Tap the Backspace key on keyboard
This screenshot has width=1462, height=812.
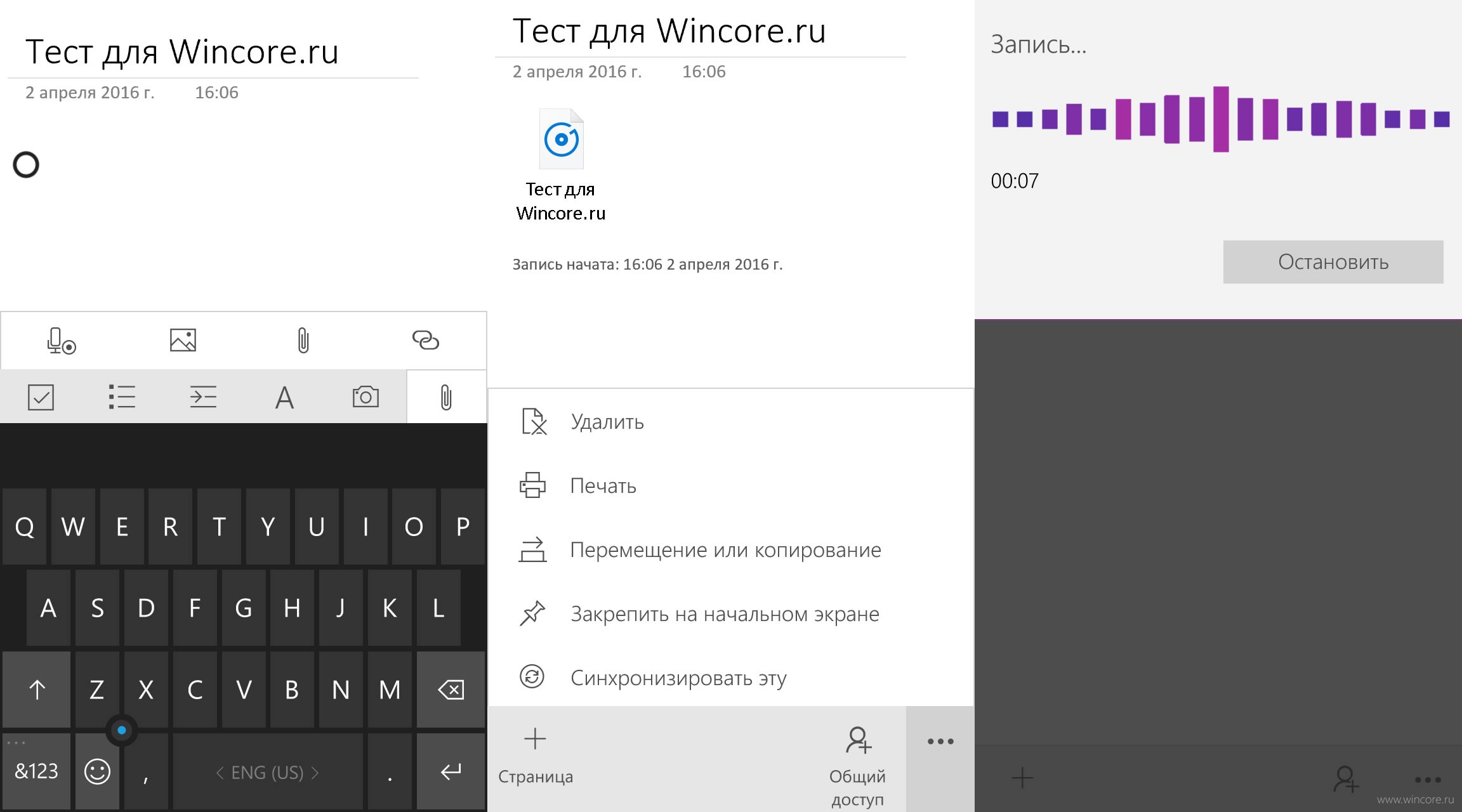[x=451, y=690]
